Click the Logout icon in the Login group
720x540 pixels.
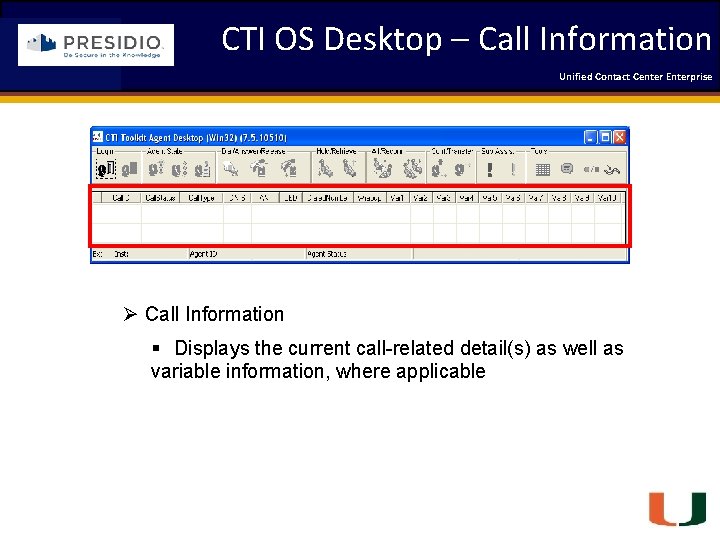[129, 169]
